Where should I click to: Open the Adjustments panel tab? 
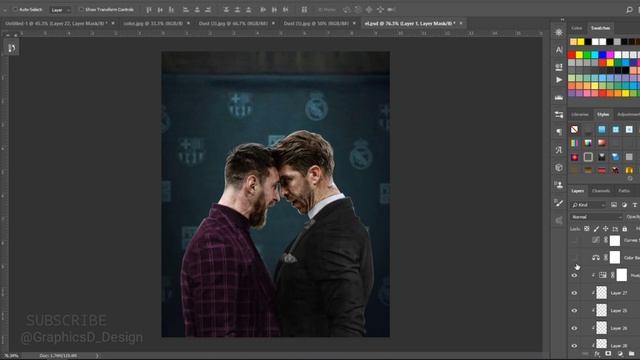(628, 114)
